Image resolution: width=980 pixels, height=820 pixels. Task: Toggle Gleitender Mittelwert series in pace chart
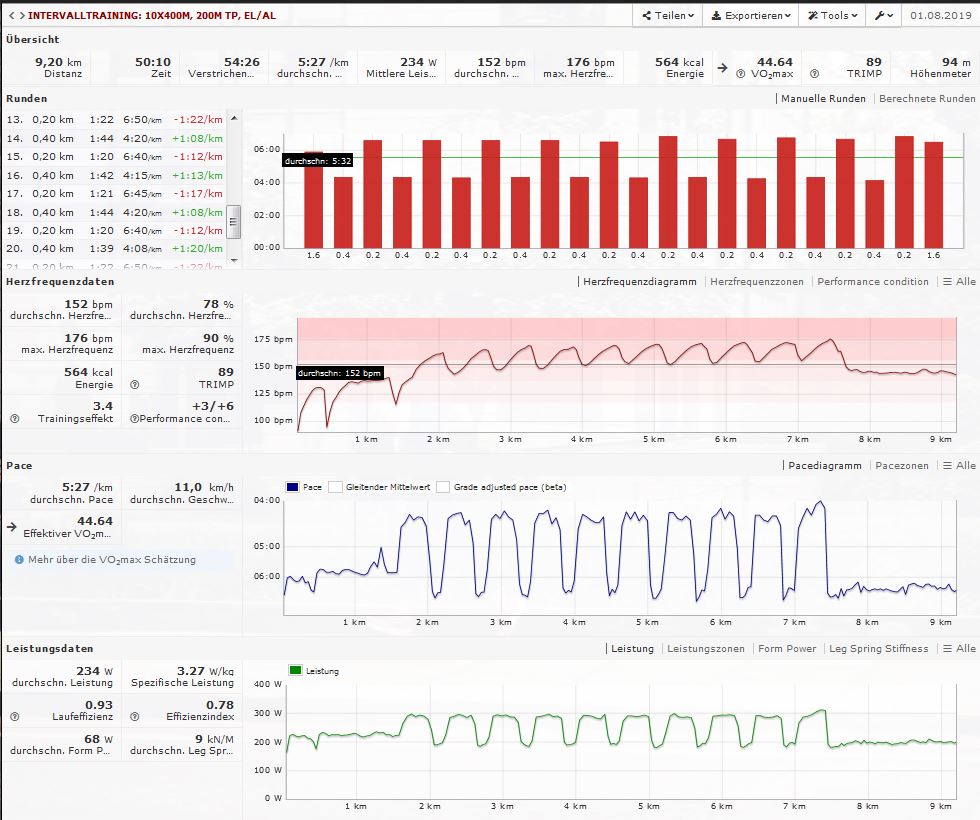click(336, 487)
